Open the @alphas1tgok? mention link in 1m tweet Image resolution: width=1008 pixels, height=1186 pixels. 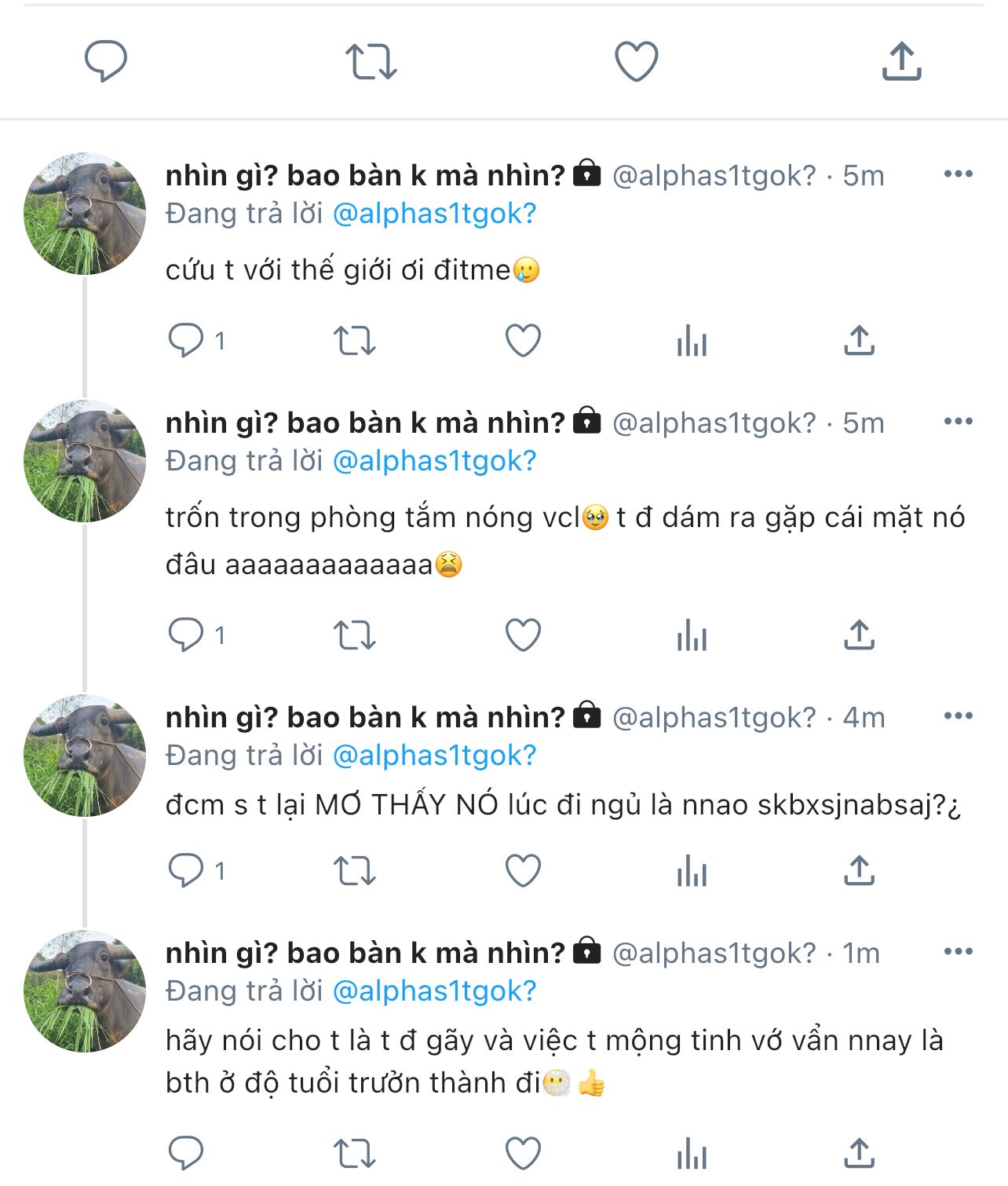pos(434,991)
